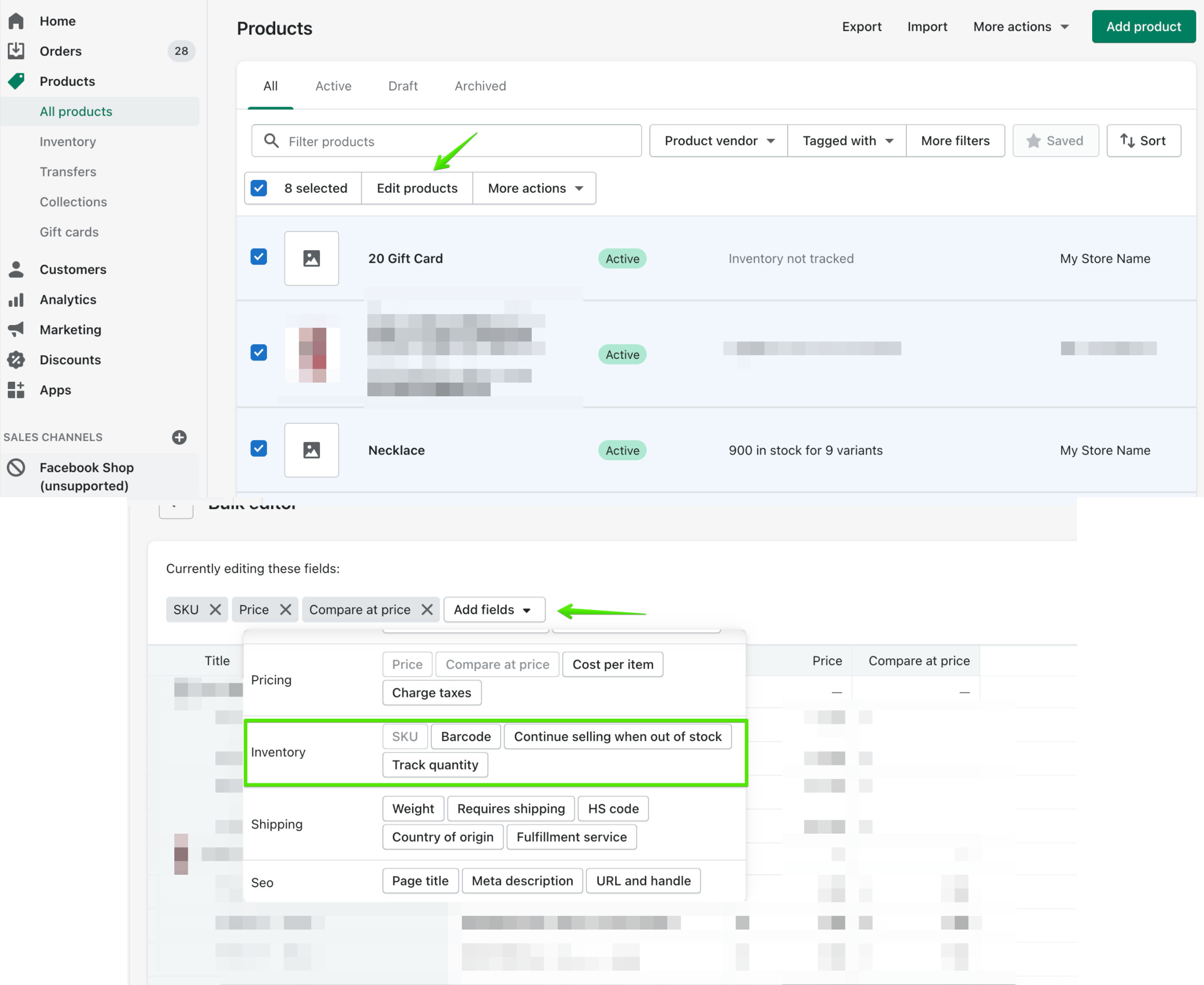Uncheck the 20 Gift Card checkbox
The width and height of the screenshot is (1204, 985).
(259, 257)
